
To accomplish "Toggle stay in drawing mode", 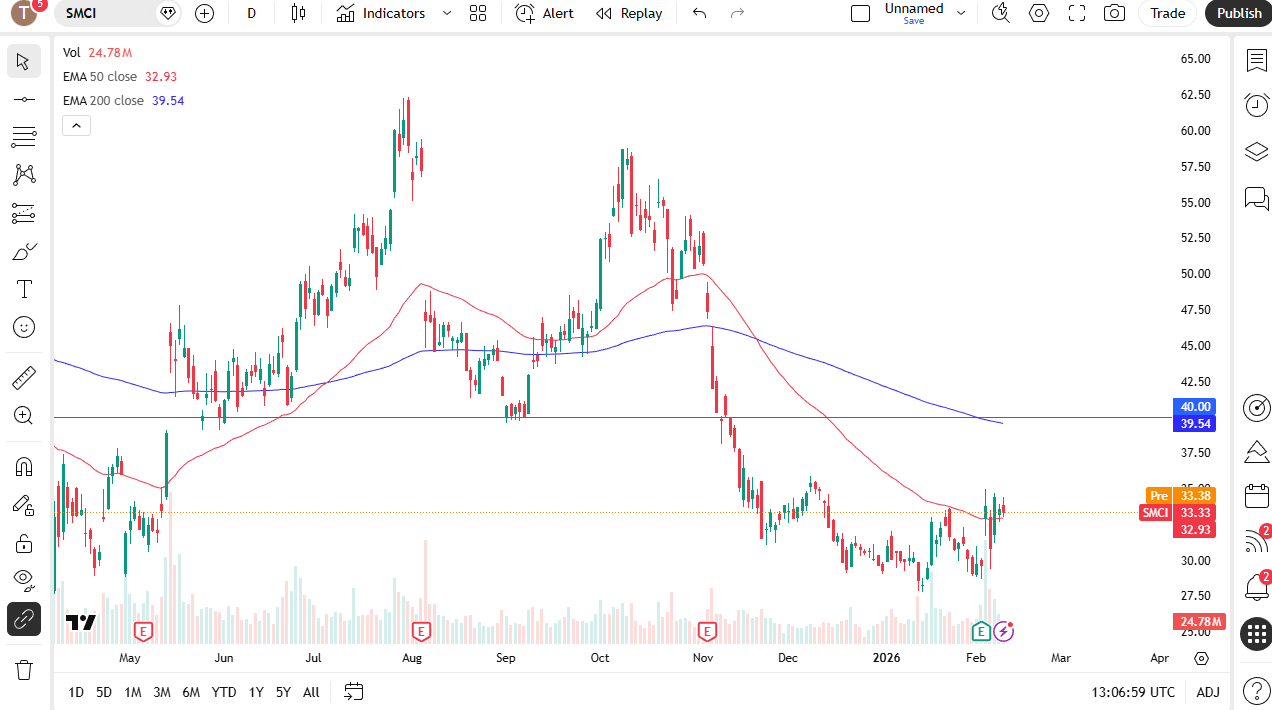I will point(24,505).
